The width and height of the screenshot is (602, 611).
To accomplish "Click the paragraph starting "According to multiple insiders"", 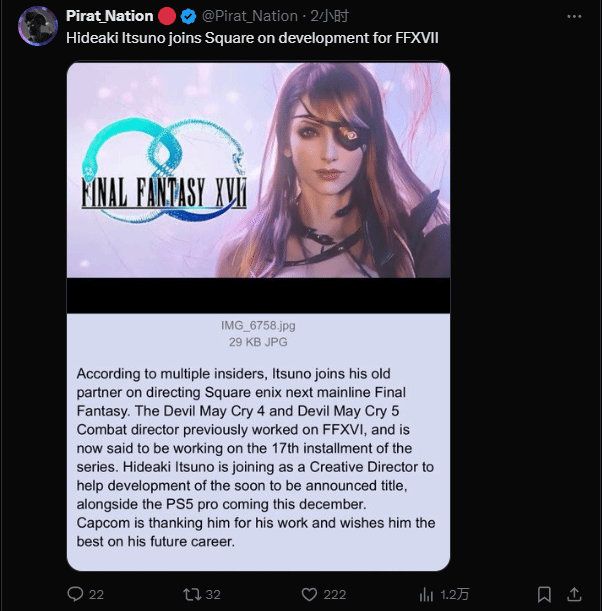I will pyautogui.click(x=258, y=456).
